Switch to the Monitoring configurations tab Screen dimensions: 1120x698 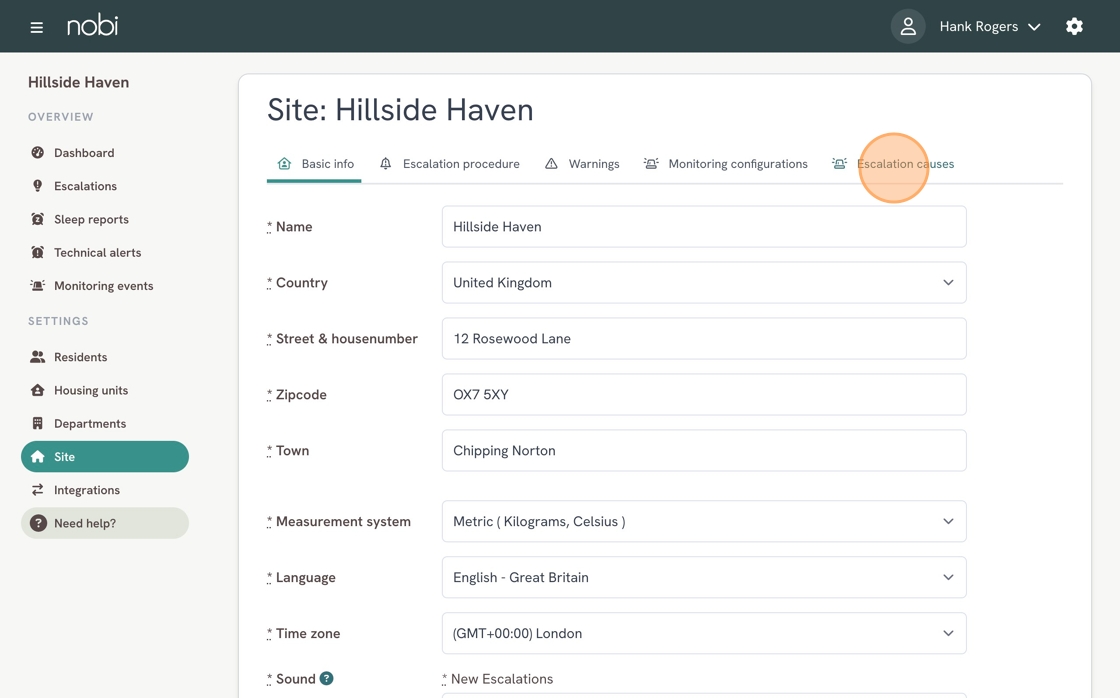point(726,164)
